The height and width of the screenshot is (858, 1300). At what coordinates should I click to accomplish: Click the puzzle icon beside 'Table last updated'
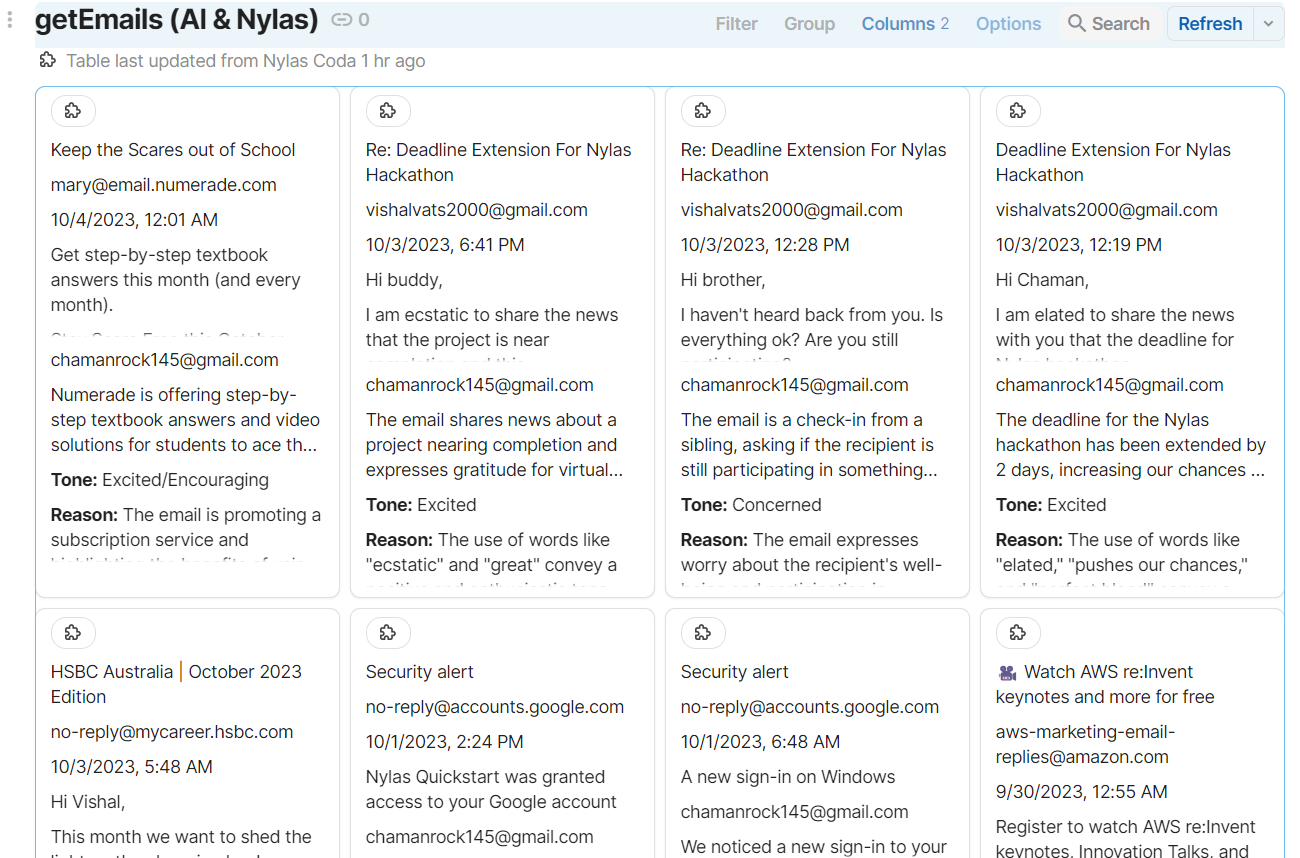[x=48, y=60]
